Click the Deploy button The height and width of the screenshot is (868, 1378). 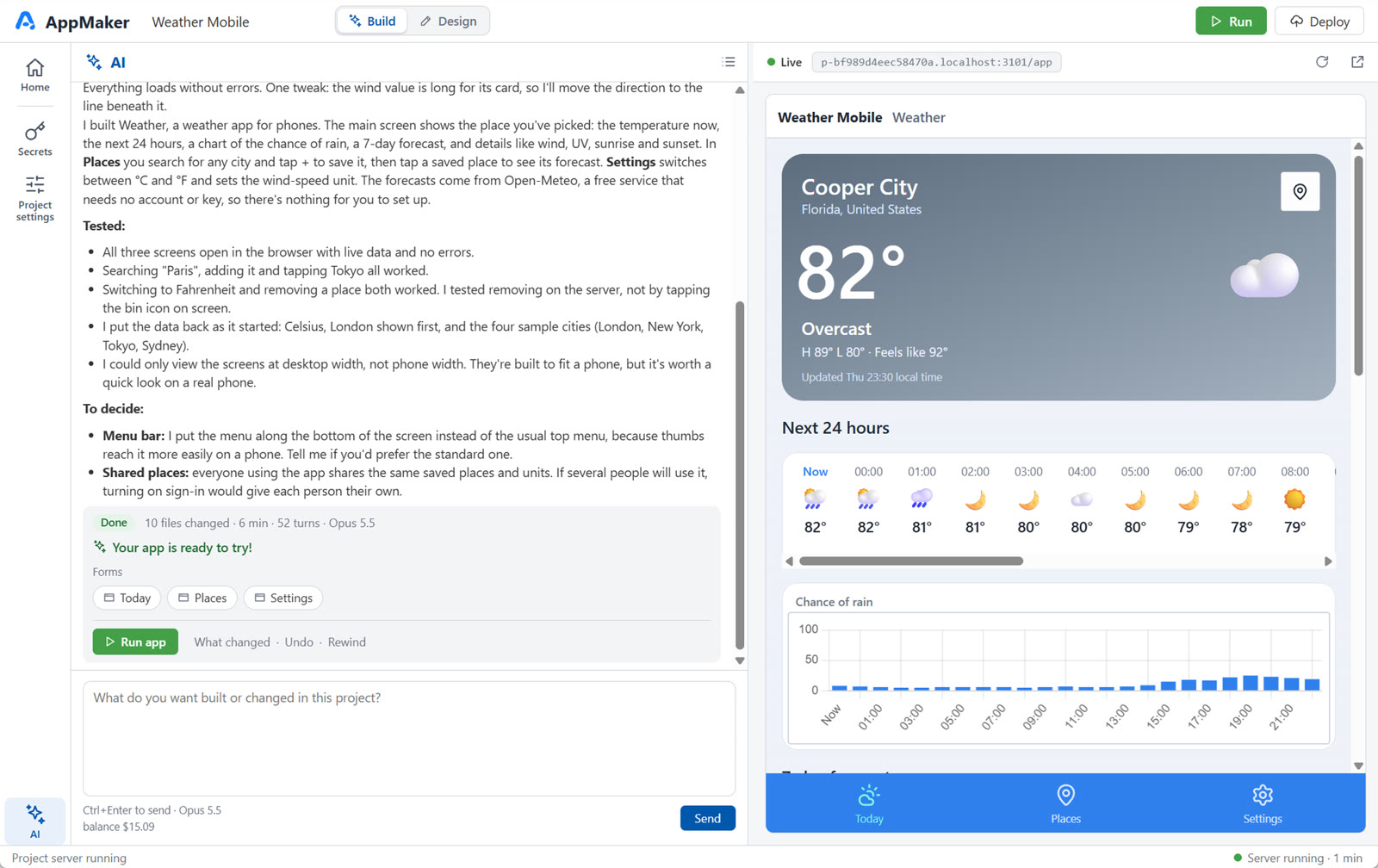(x=1319, y=22)
